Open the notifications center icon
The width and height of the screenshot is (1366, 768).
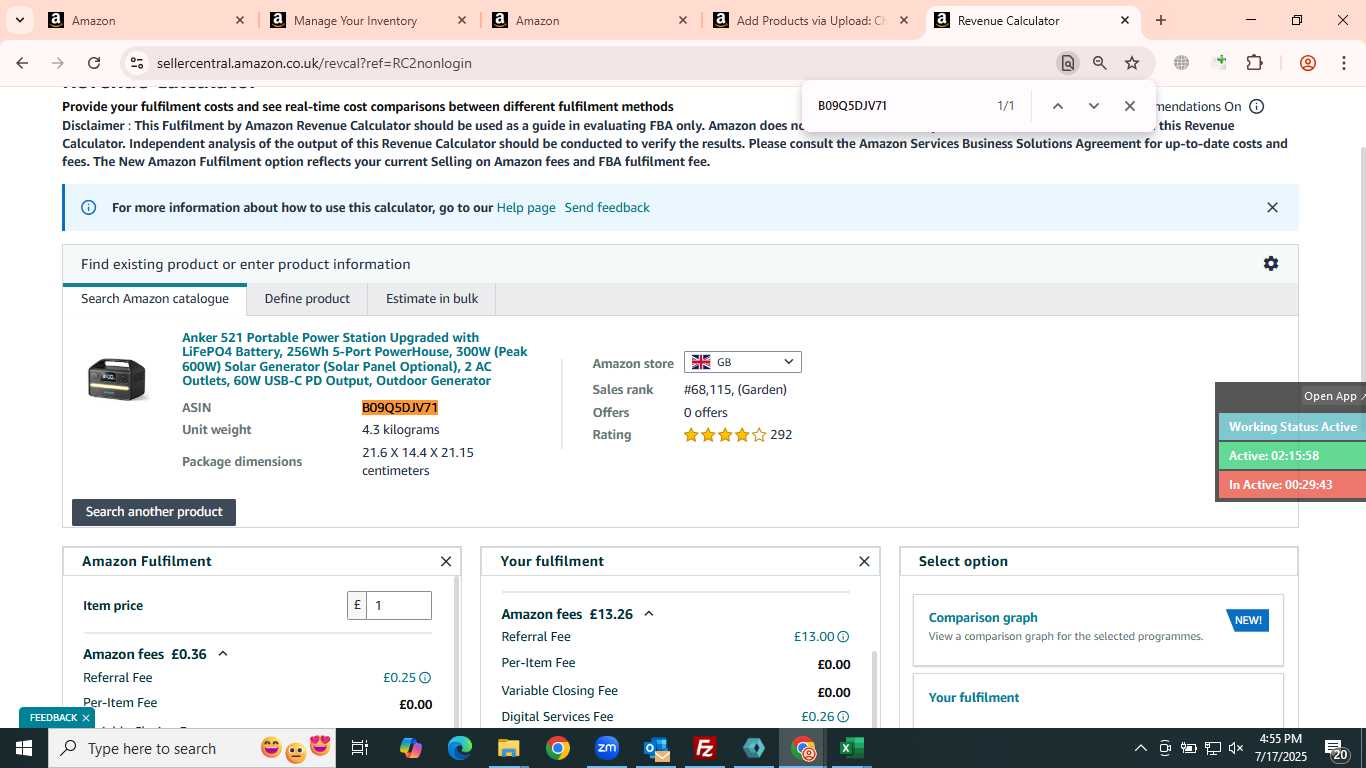point(1335,748)
